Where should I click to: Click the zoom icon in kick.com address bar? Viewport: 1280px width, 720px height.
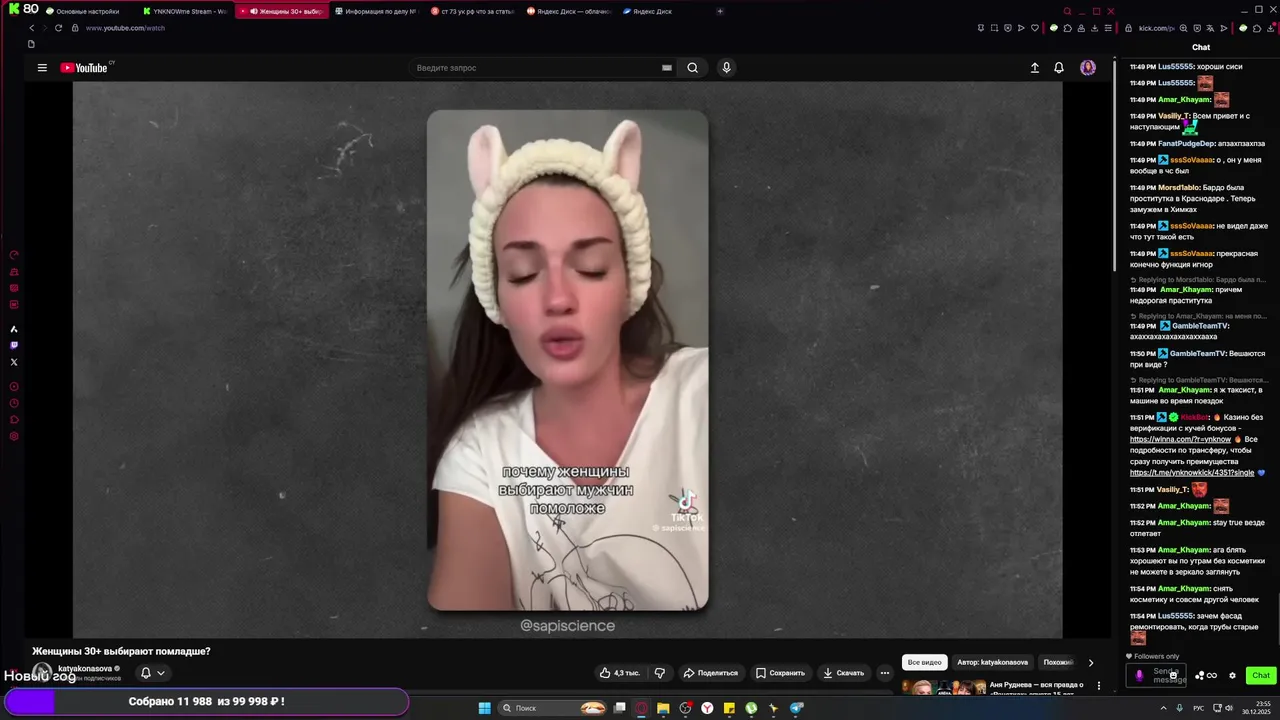[x=1183, y=28]
